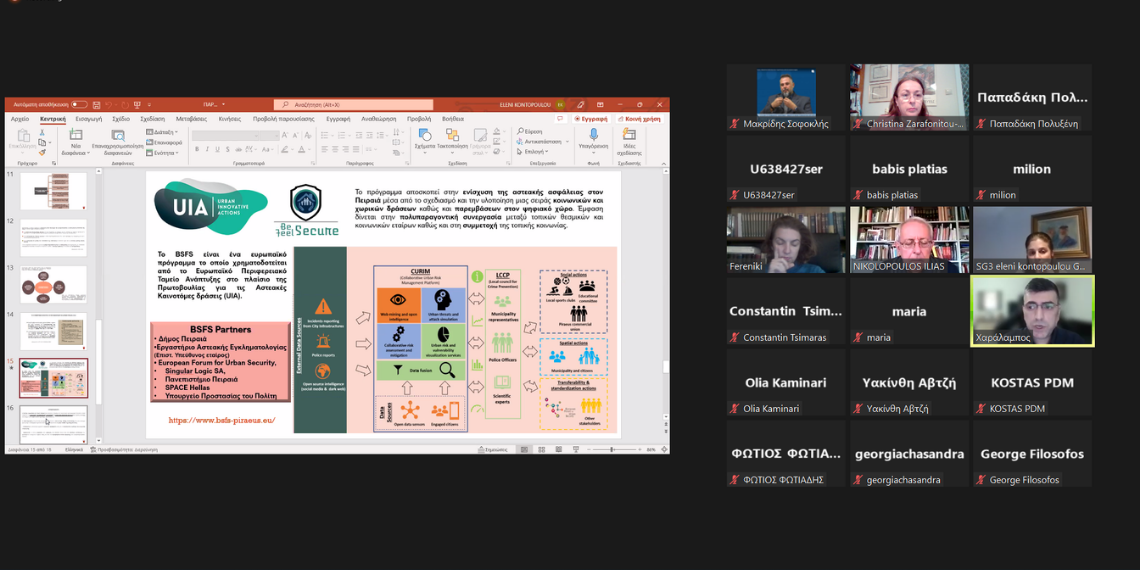
Task: Switch to the Transitions (Μεταβάσεις) tab
Action: tap(191, 119)
